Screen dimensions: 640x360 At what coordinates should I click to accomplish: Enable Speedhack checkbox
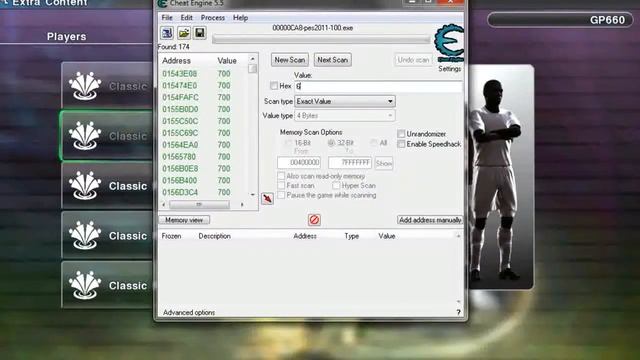[x=401, y=144]
